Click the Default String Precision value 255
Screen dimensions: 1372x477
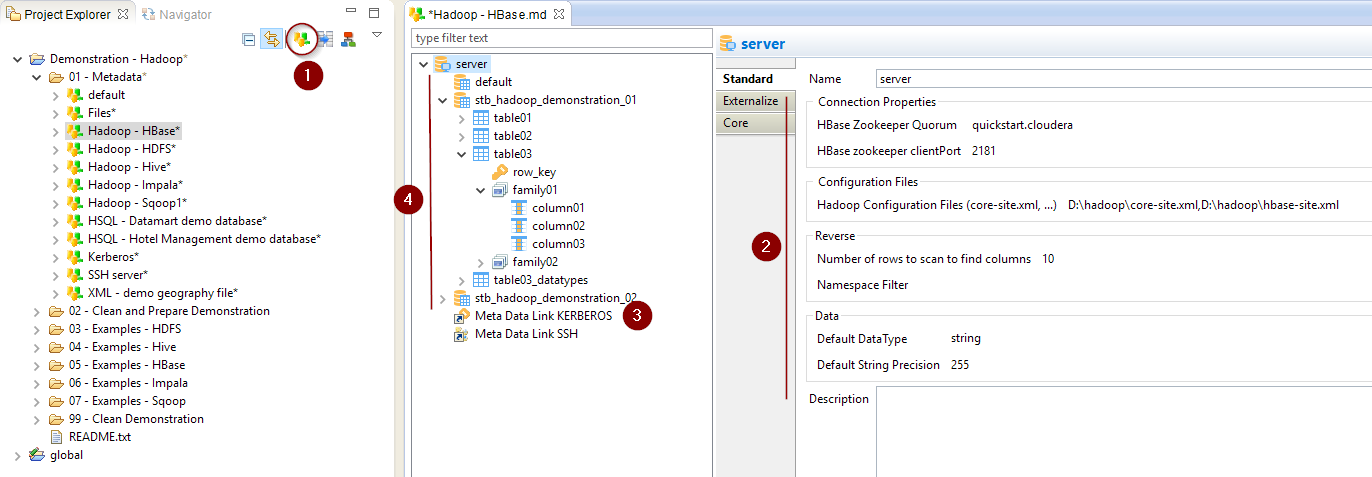tap(959, 365)
